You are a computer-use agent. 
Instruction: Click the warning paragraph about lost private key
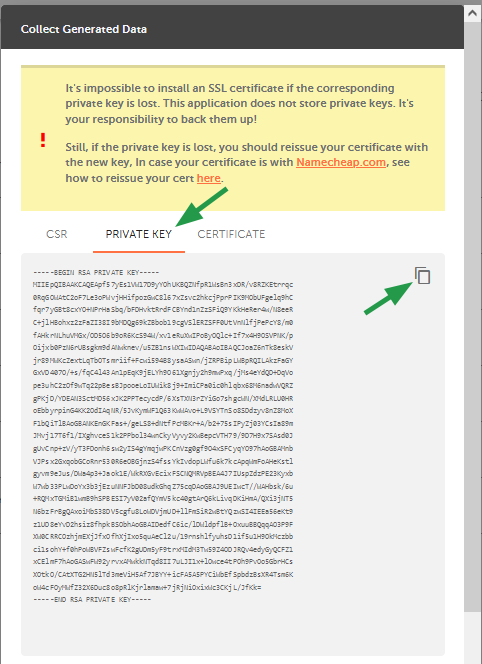pyautogui.click(x=239, y=103)
